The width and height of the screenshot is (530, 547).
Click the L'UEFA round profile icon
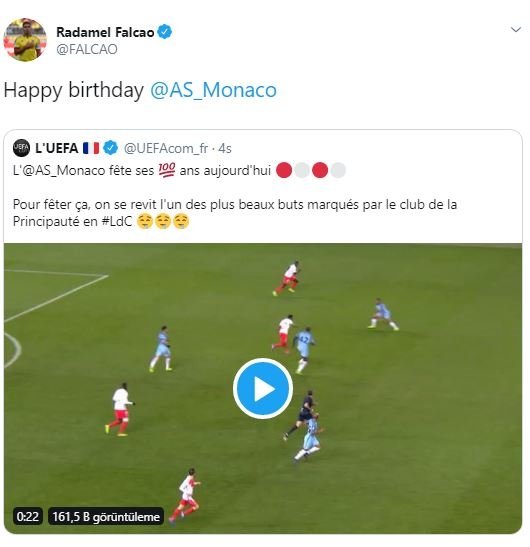pos(21,148)
